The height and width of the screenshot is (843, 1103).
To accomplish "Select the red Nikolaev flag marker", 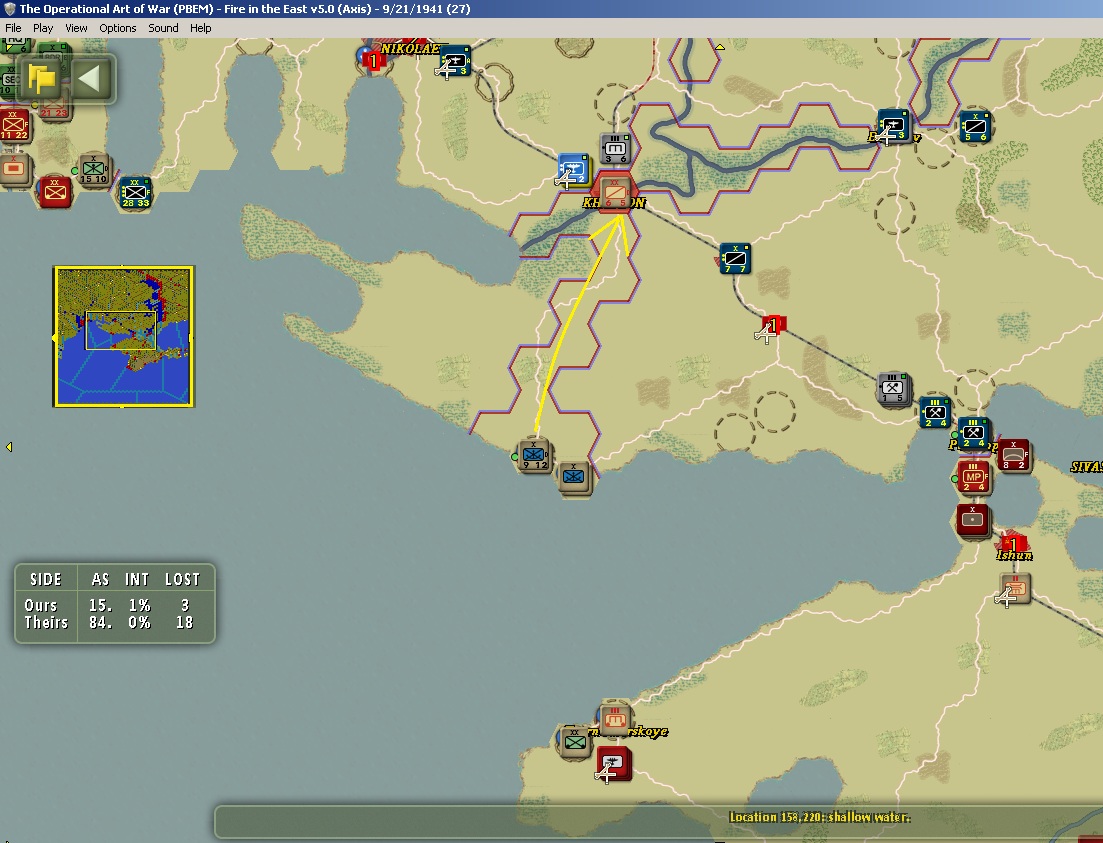I will (x=372, y=60).
